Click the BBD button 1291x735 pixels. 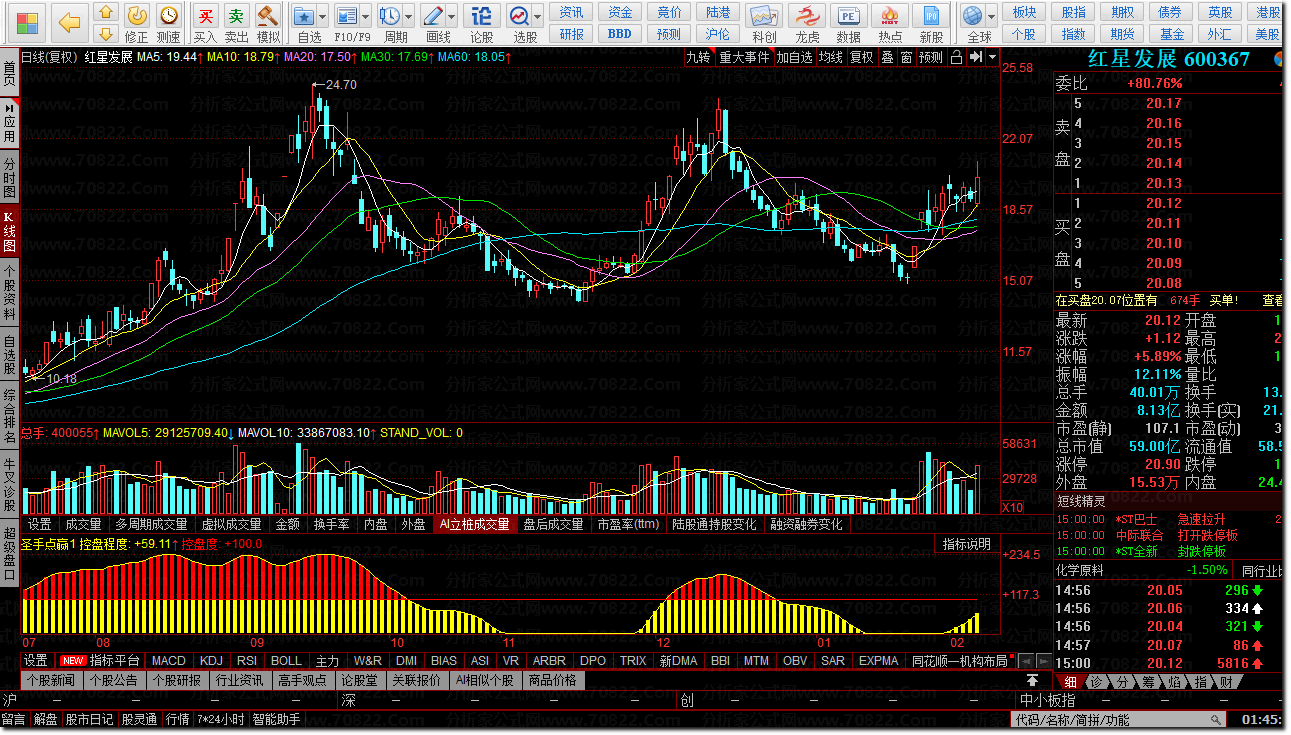click(620, 33)
